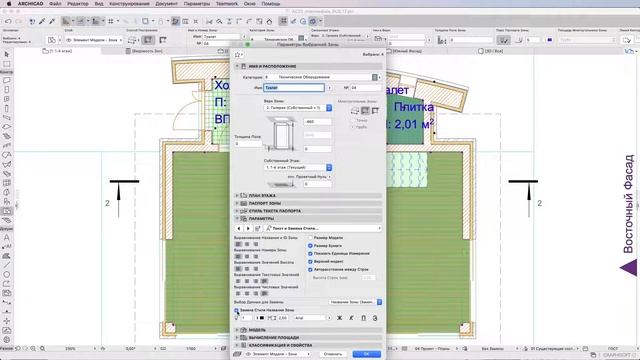Go to previous parameter page arrow

[x=239, y=229]
